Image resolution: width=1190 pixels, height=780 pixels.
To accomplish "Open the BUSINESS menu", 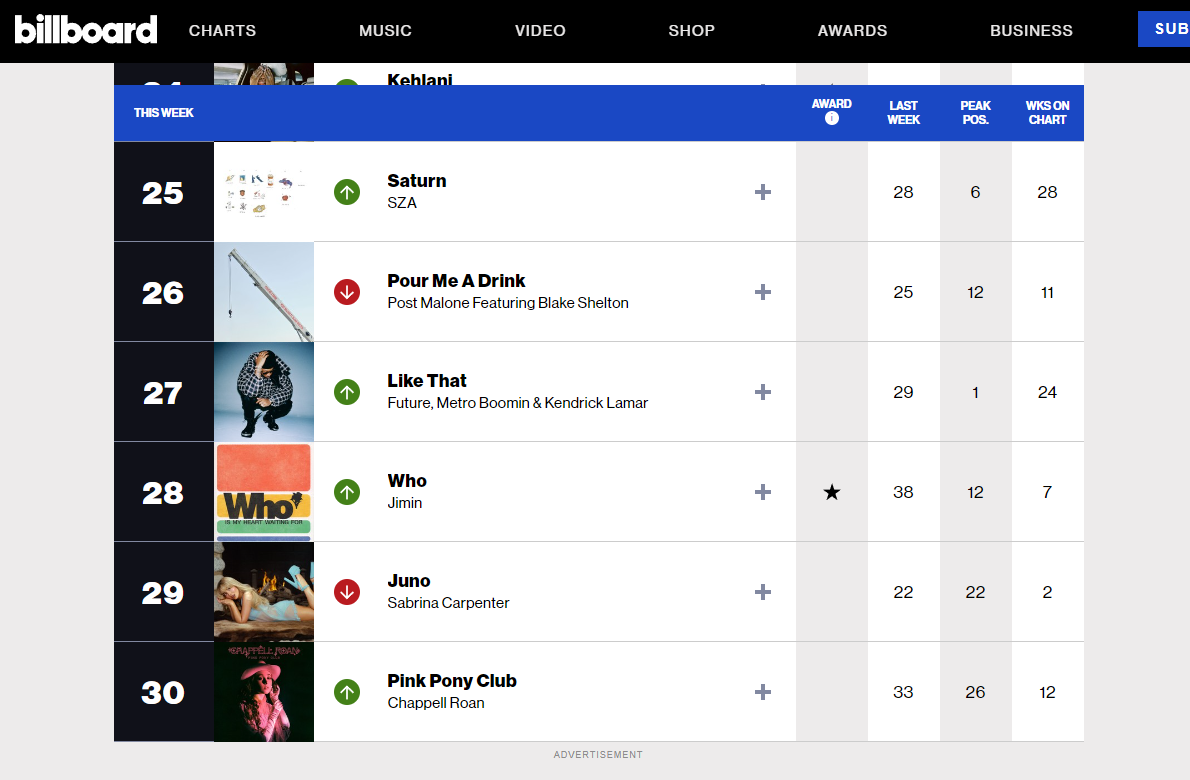I will coord(1031,30).
